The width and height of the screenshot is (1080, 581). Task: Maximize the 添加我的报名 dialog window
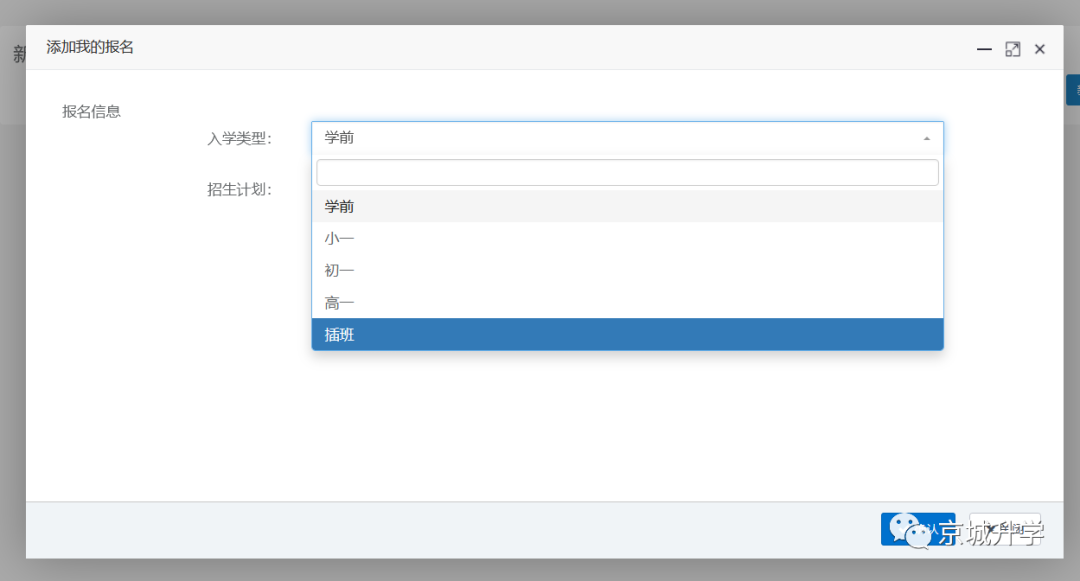coord(1012,50)
